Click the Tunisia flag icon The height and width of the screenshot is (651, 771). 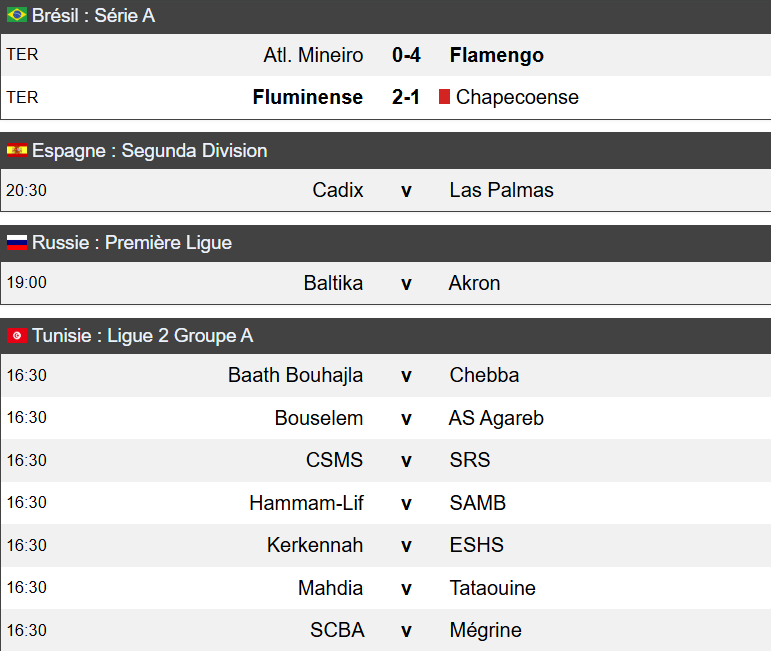17,336
